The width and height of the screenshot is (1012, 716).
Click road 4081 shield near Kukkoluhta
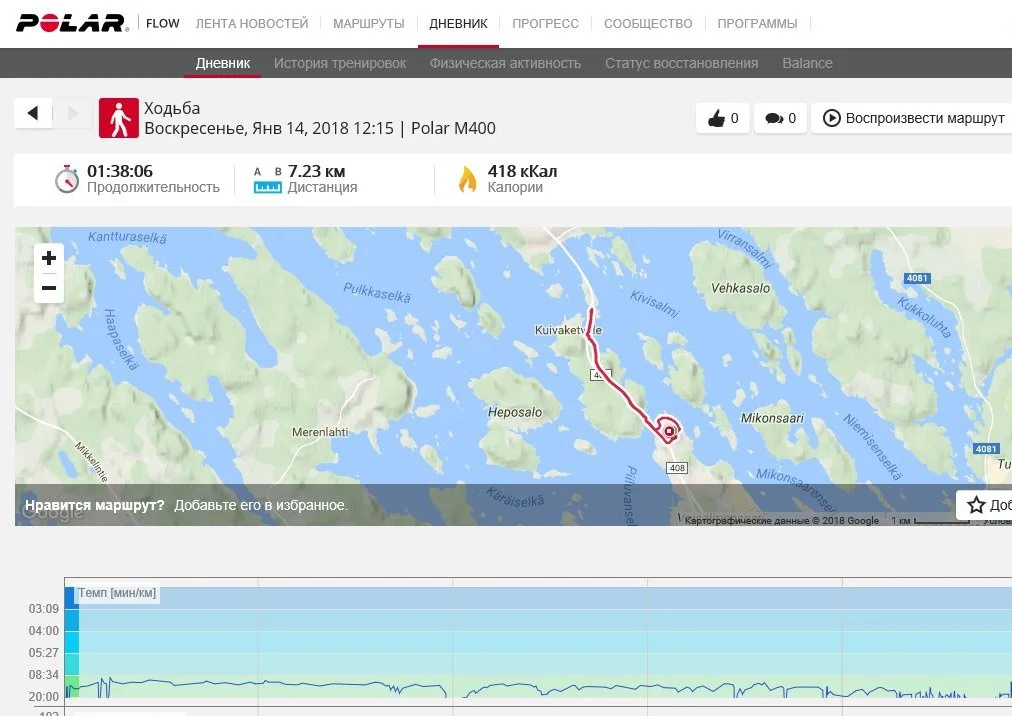(916, 278)
